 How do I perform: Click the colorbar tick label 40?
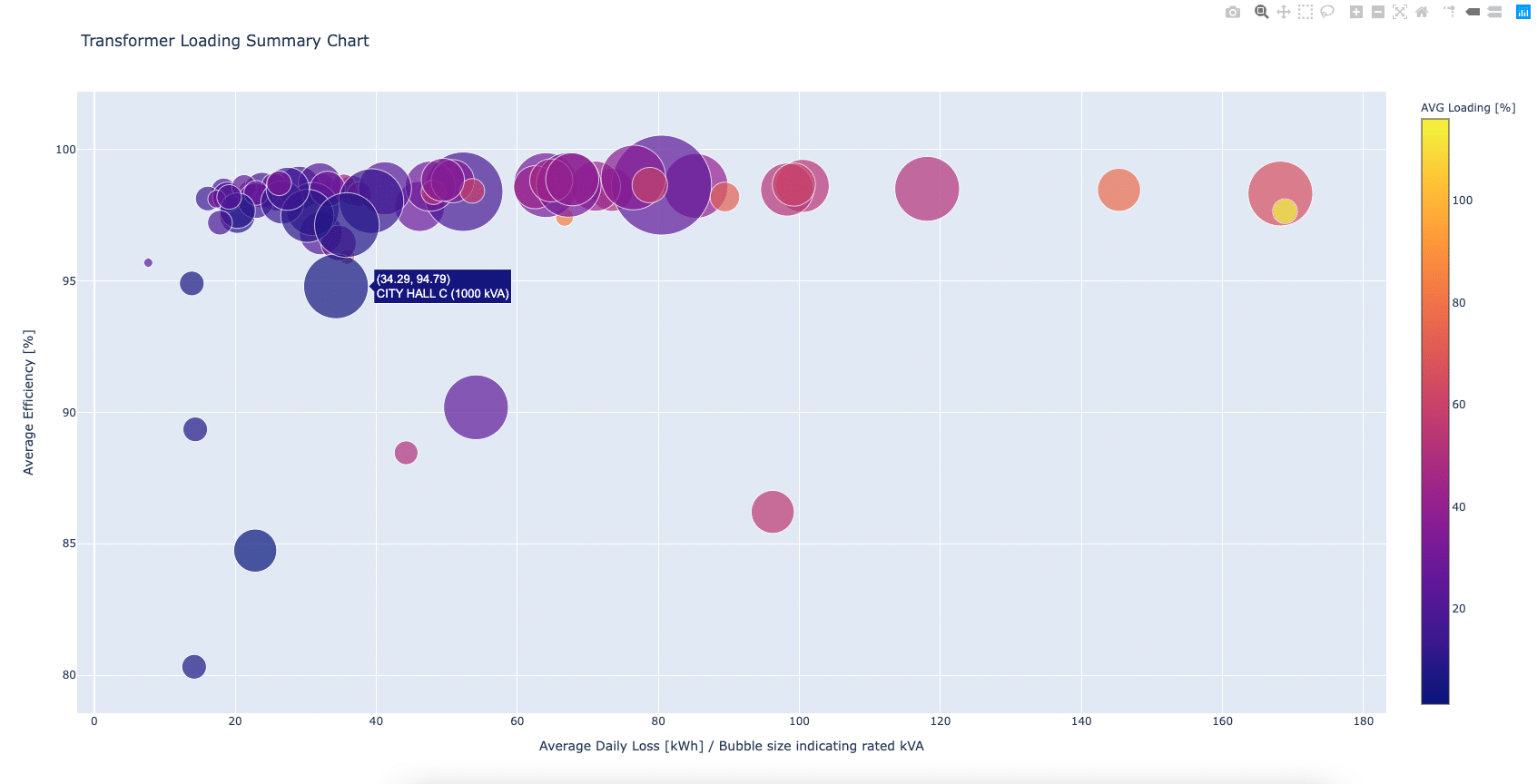tap(1459, 507)
